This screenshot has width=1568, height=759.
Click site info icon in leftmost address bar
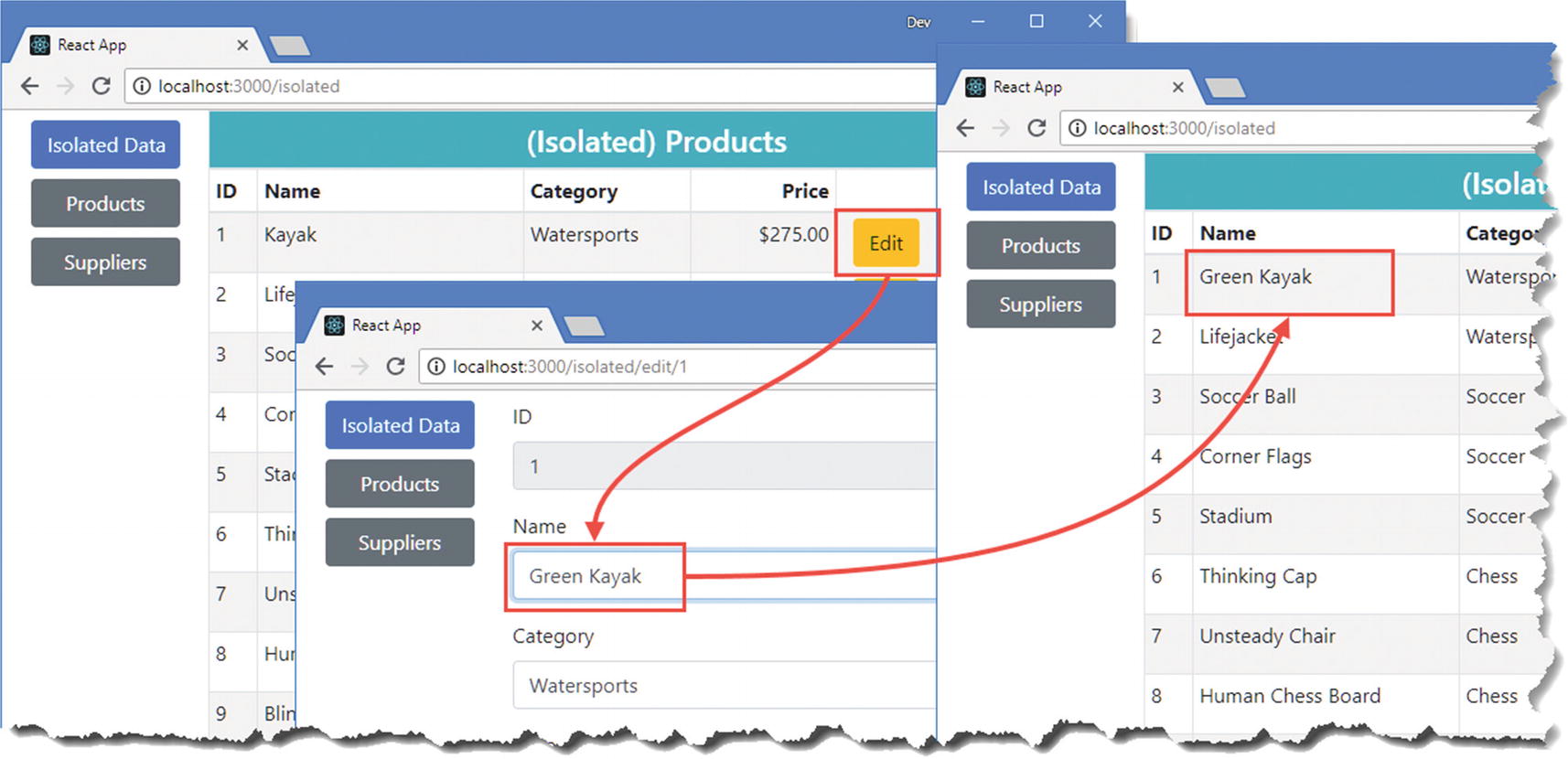click(x=142, y=86)
